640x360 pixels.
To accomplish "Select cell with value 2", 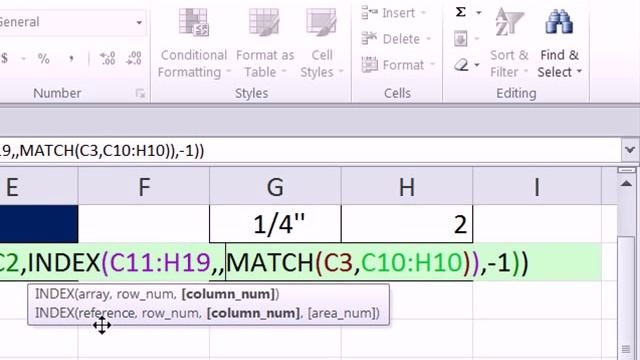I will tap(407, 224).
